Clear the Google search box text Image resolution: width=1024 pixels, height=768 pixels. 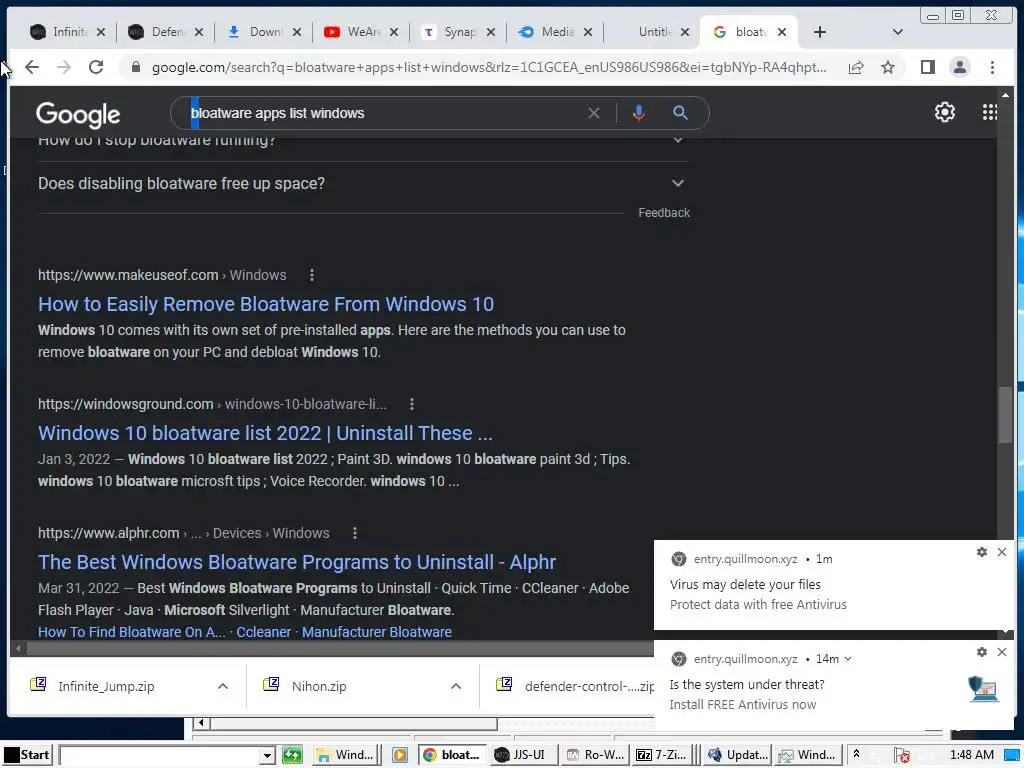594,113
